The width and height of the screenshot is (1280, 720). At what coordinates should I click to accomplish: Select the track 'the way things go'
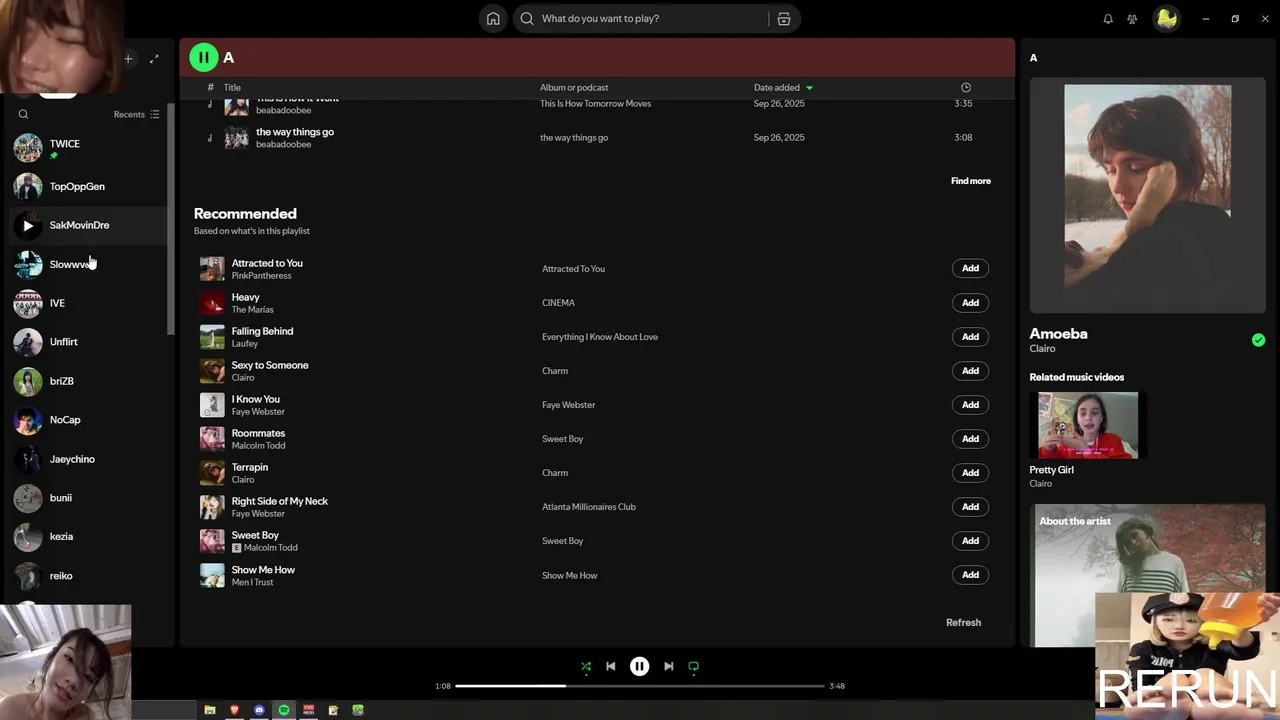pos(597,138)
